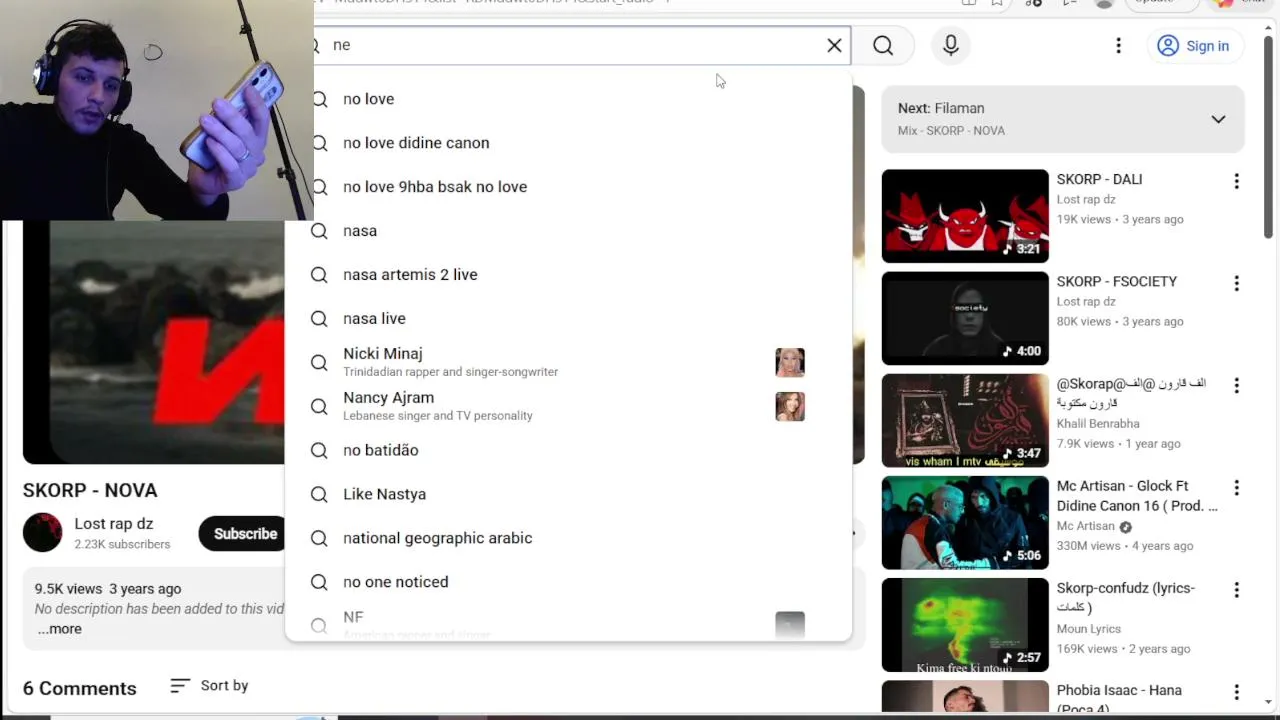Choose the 'nasa artemis 2 live' suggestion
The image size is (1280, 720).
tap(568, 275)
